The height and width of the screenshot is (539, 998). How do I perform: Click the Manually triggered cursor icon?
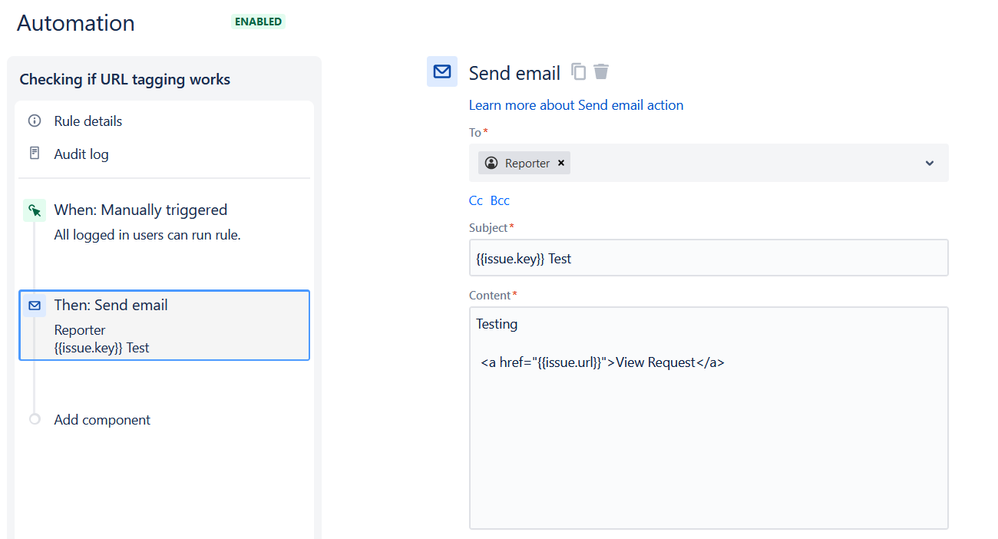(34, 211)
